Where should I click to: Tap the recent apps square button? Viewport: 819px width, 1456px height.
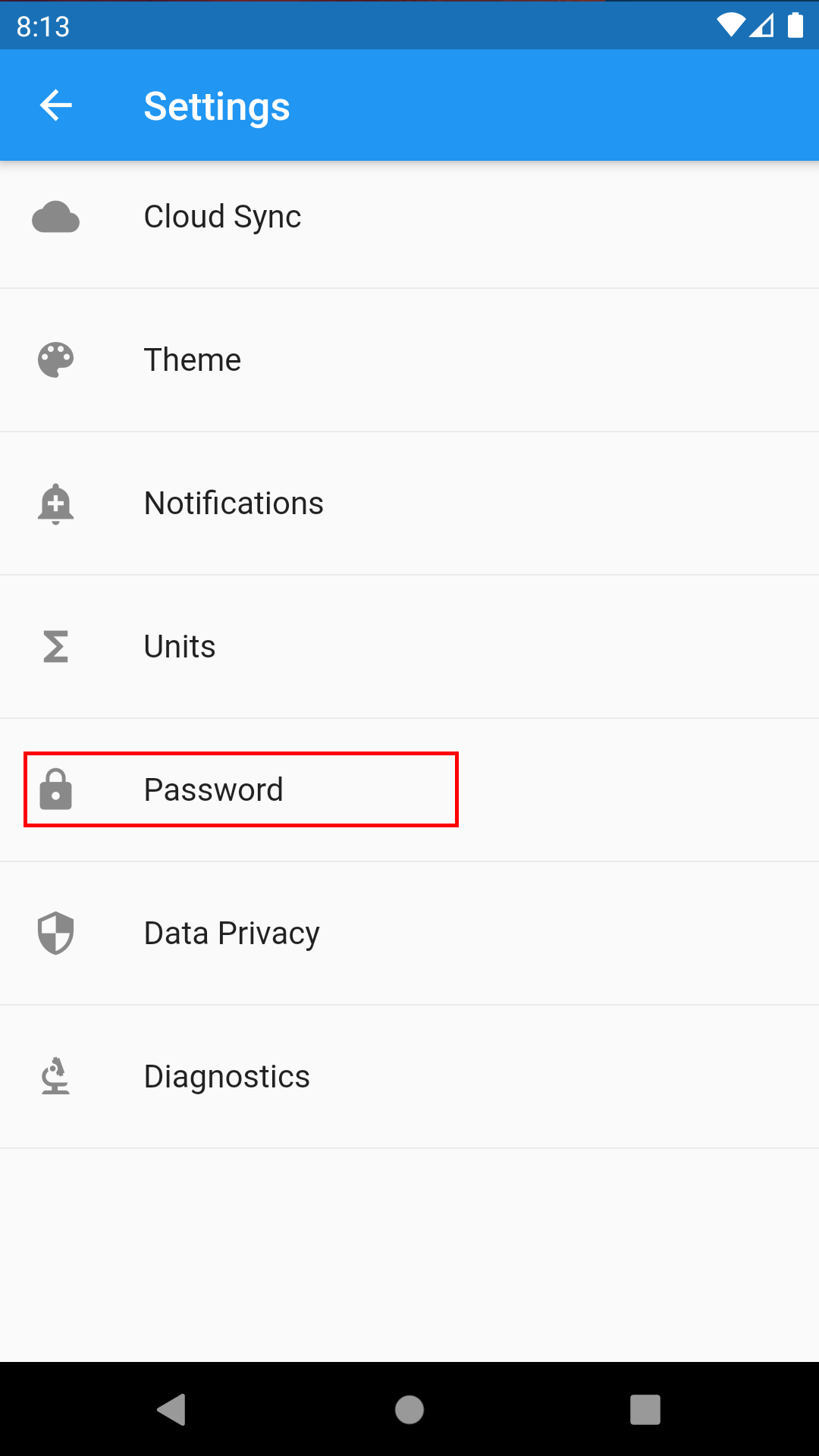click(645, 1410)
